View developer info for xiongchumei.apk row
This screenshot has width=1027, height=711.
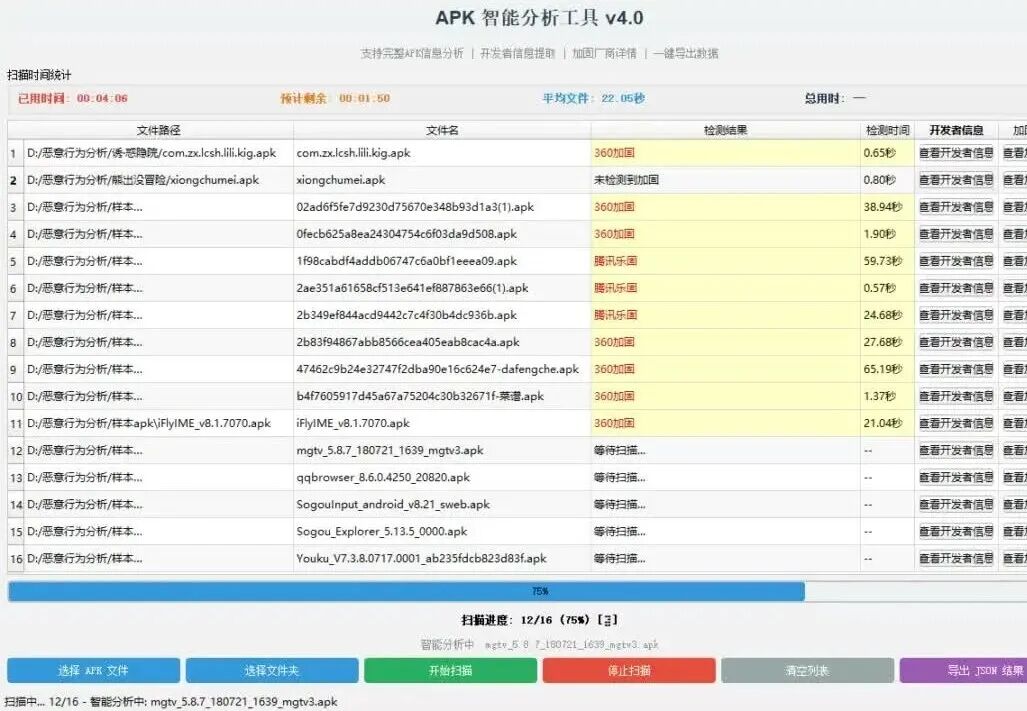click(x=956, y=180)
